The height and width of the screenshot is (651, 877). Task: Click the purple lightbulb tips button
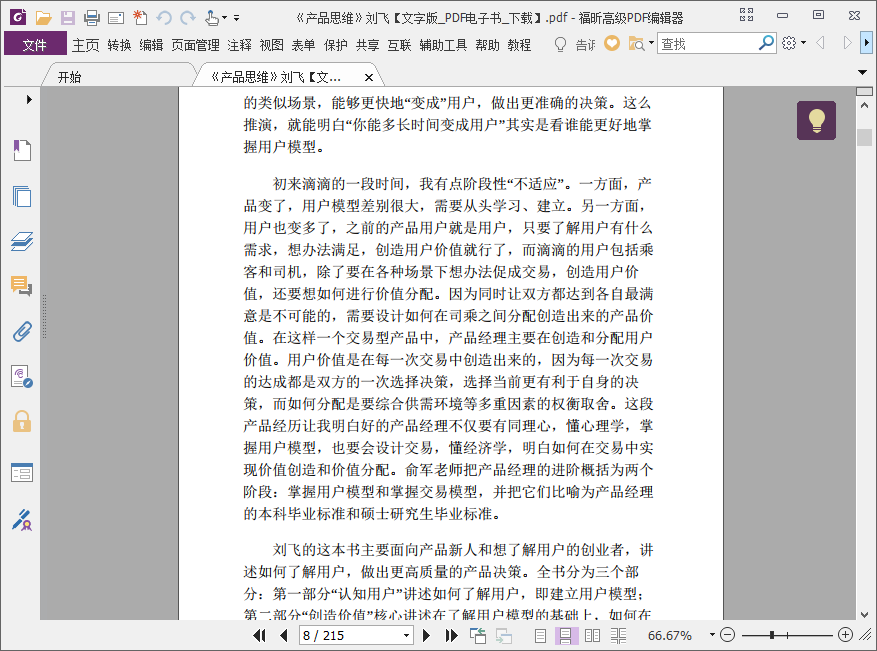817,120
